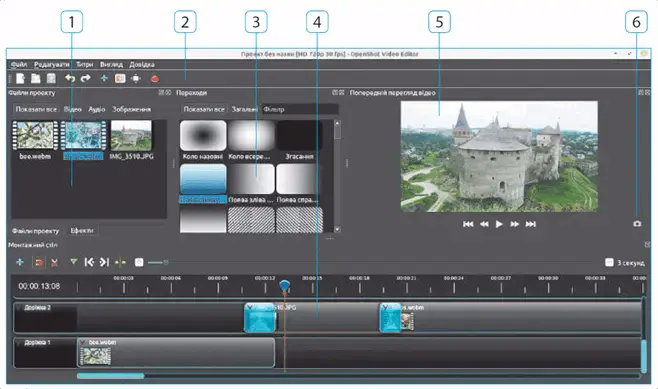The height and width of the screenshot is (389, 658).
Task: Click the timeline zoom slider
Action: (x=158, y=263)
